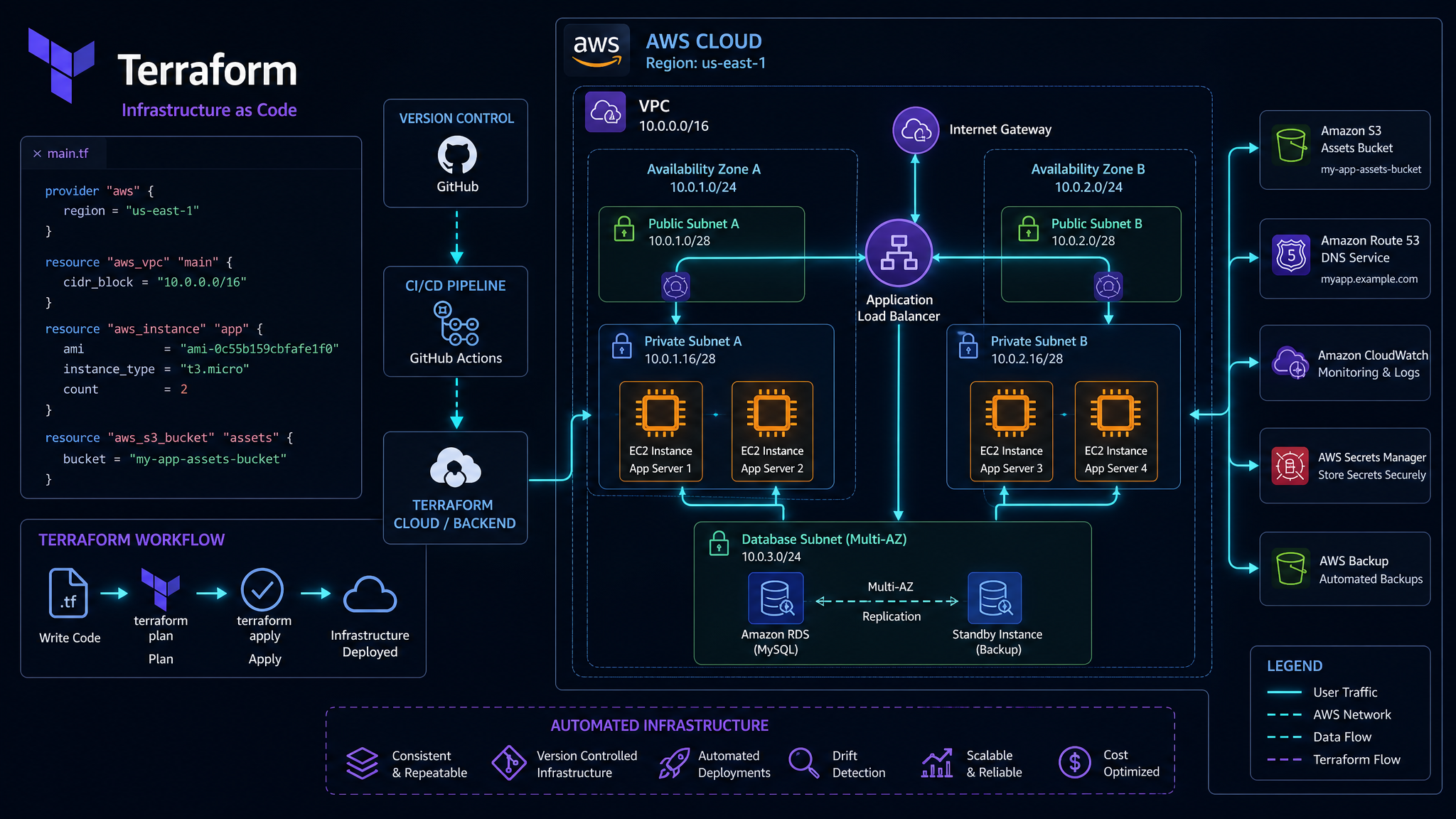The height and width of the screenshot is (819, 1456).
Task: Click the "10.0.3.0/24" database subnet CIDR
Action: (x=771, y=557)
